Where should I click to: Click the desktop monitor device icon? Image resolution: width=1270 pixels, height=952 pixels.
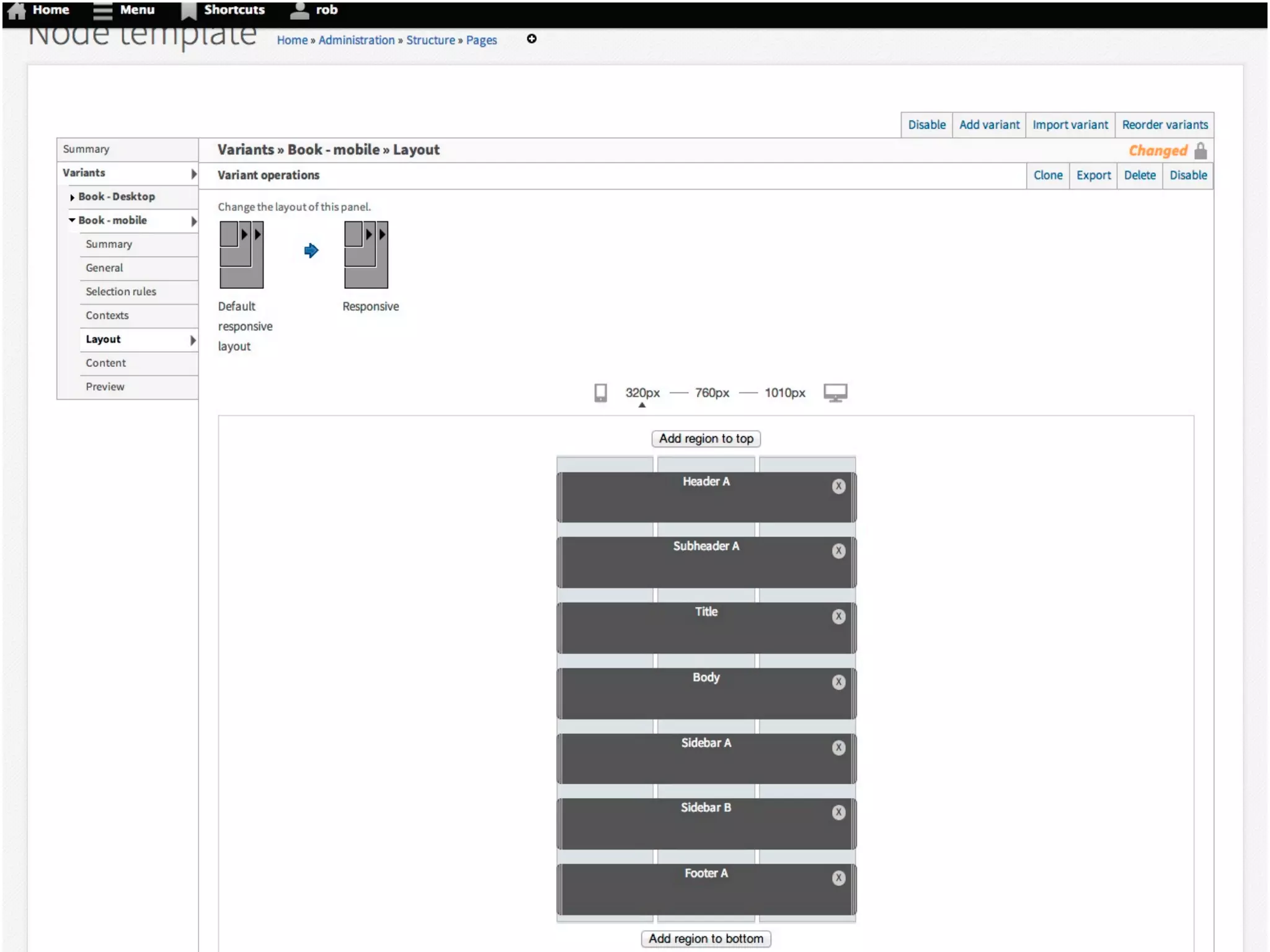pos(835,392)
